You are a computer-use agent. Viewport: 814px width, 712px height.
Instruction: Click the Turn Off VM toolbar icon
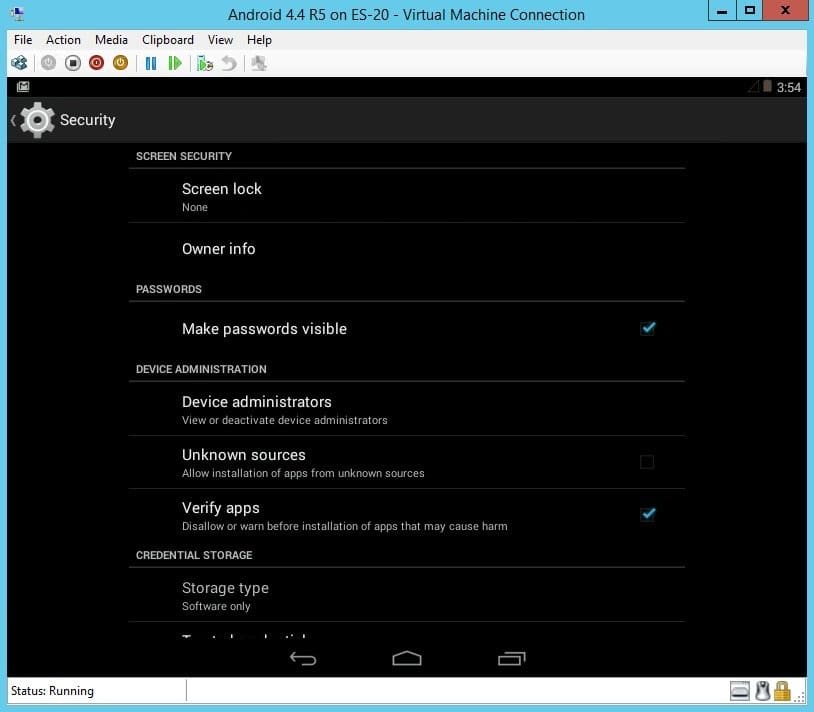pos(73,63)
